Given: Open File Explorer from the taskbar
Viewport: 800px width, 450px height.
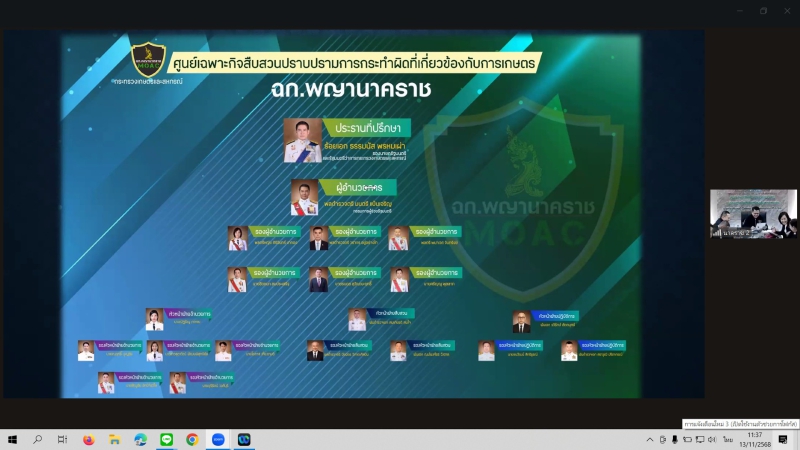Looking at the screenshot, I should coord(114,439).
